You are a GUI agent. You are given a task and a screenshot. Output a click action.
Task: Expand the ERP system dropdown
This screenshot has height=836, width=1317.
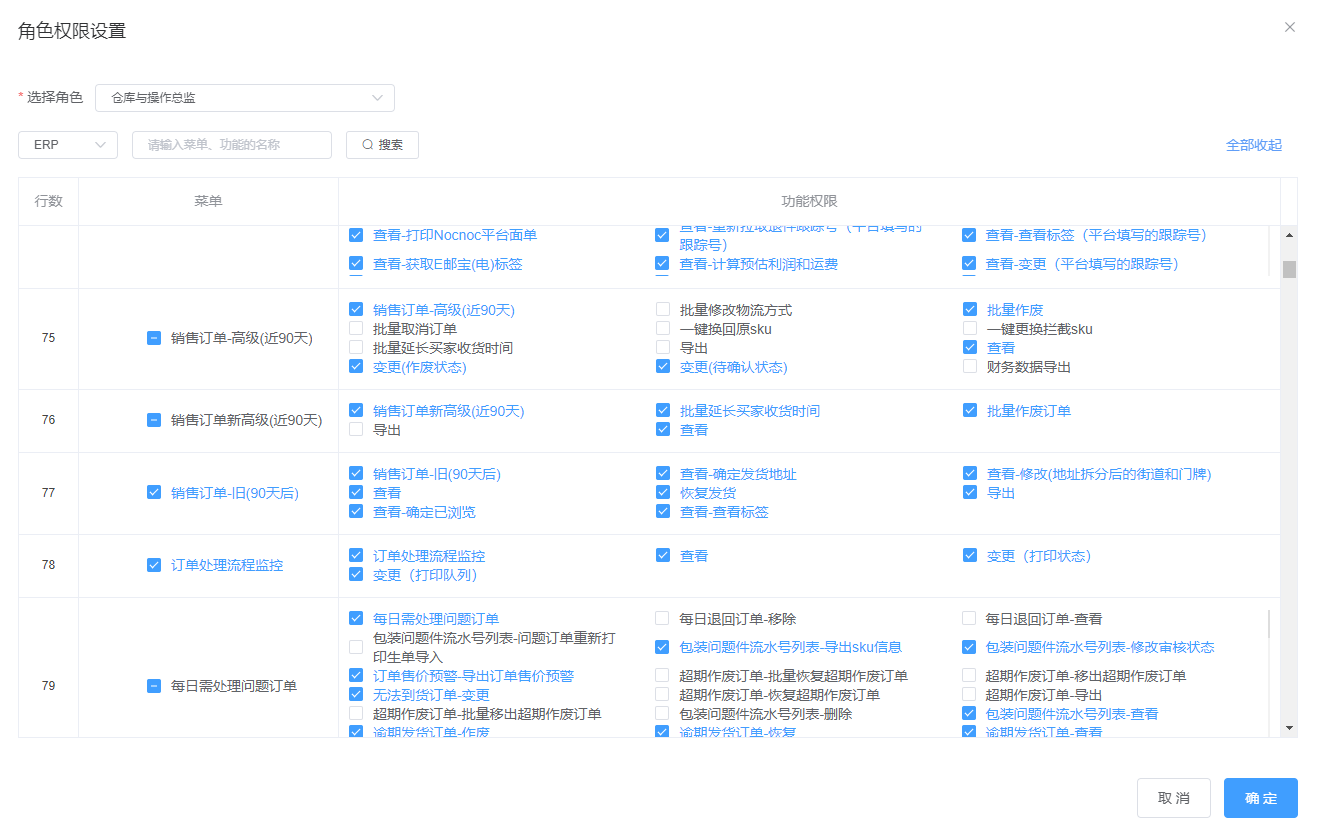68,145
